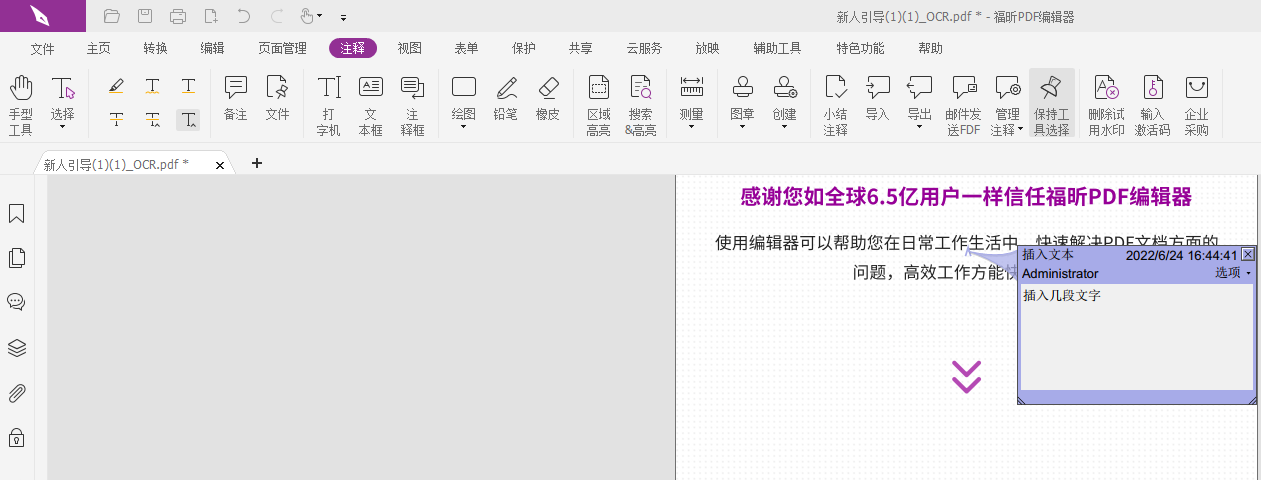This screenshot has height=480, width=1261.
Task: Open the attachments paperclip panel
Action: pos(16,393)
